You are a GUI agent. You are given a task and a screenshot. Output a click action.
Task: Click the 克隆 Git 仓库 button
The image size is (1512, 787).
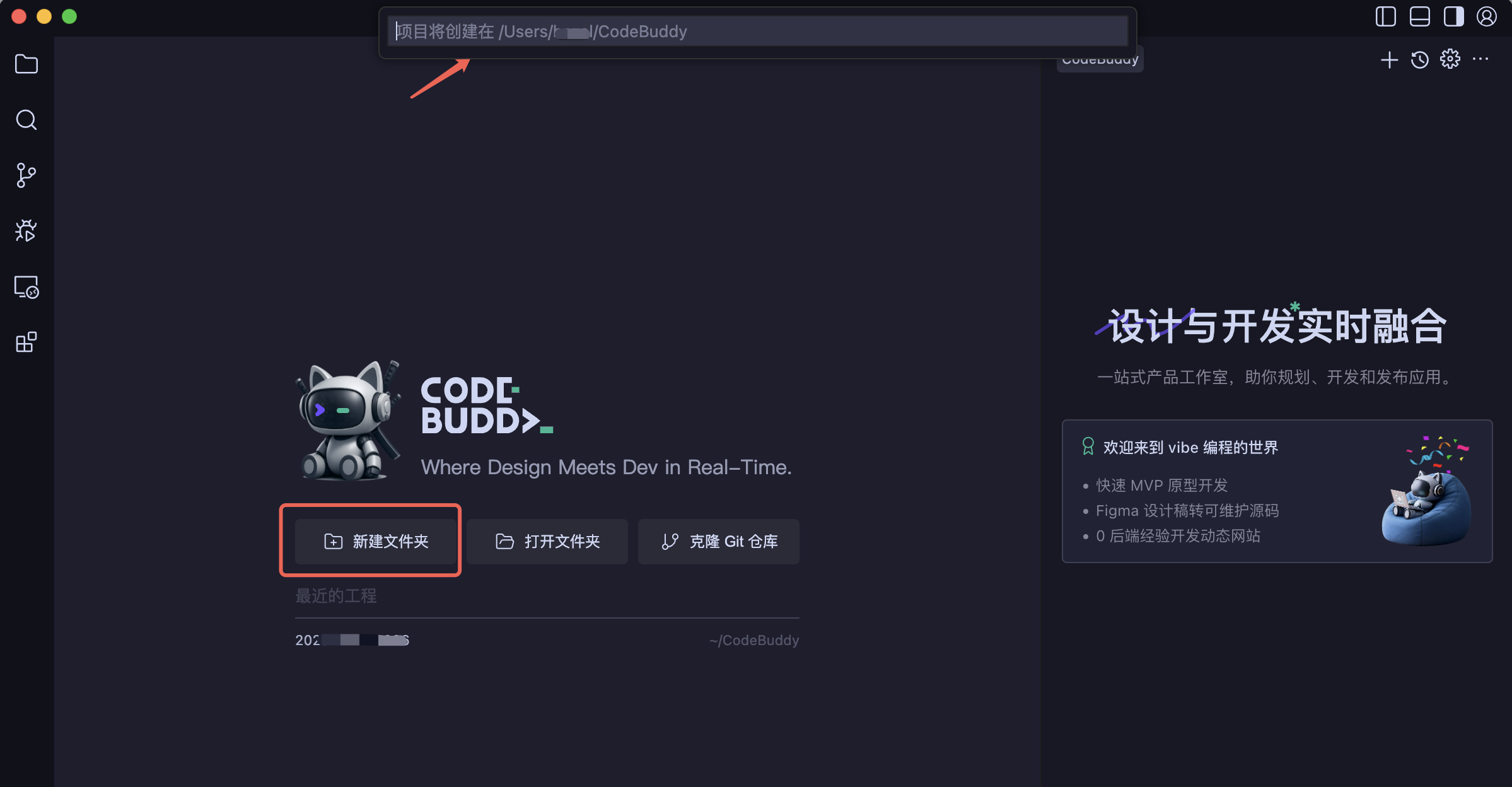[x=719, y=541]
